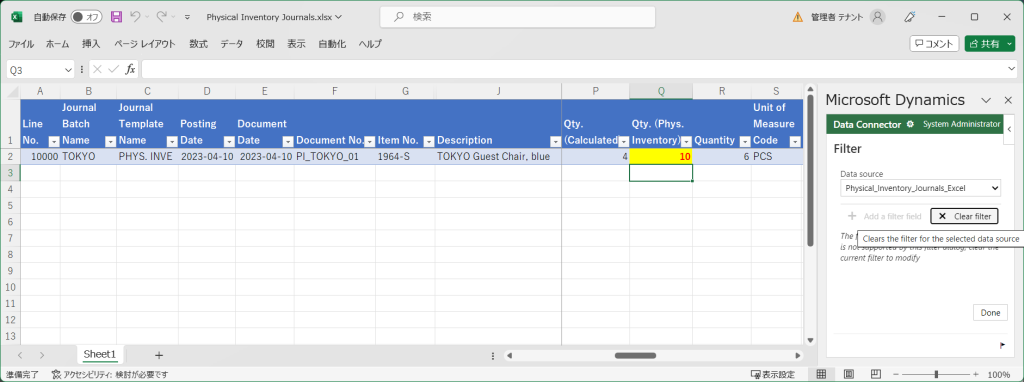Click the insert function fx icon
The height and width of the screenshot is (382, 1024).
click(130, 69)
